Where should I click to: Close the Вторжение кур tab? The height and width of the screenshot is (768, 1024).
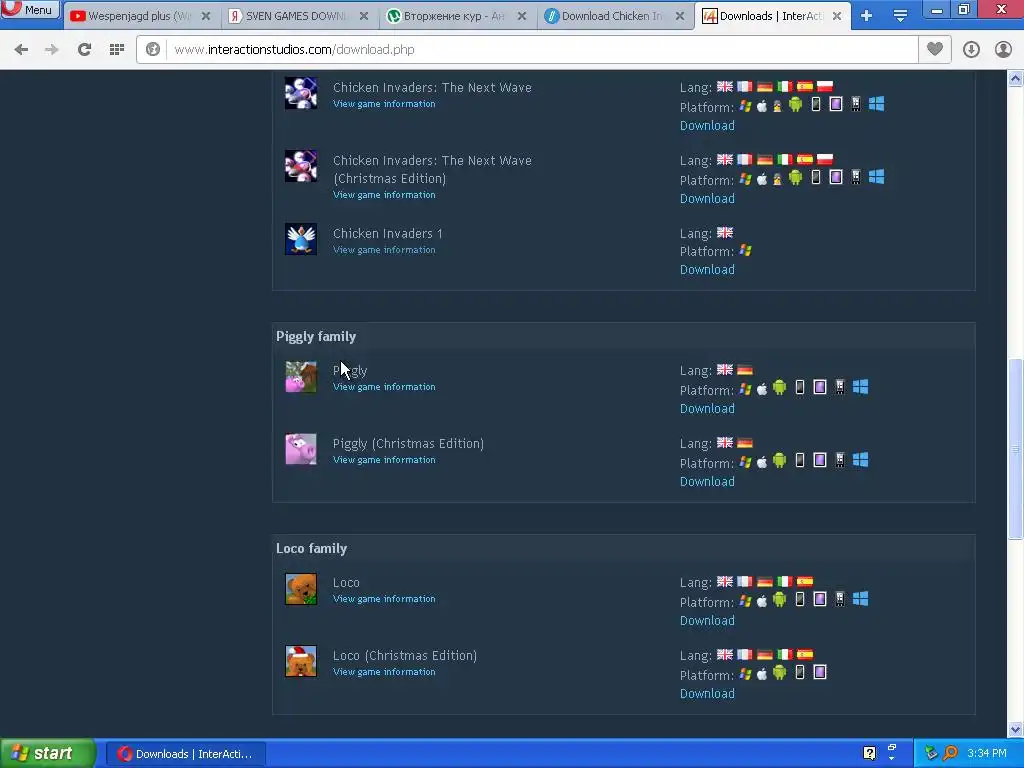tap(522, 16)
